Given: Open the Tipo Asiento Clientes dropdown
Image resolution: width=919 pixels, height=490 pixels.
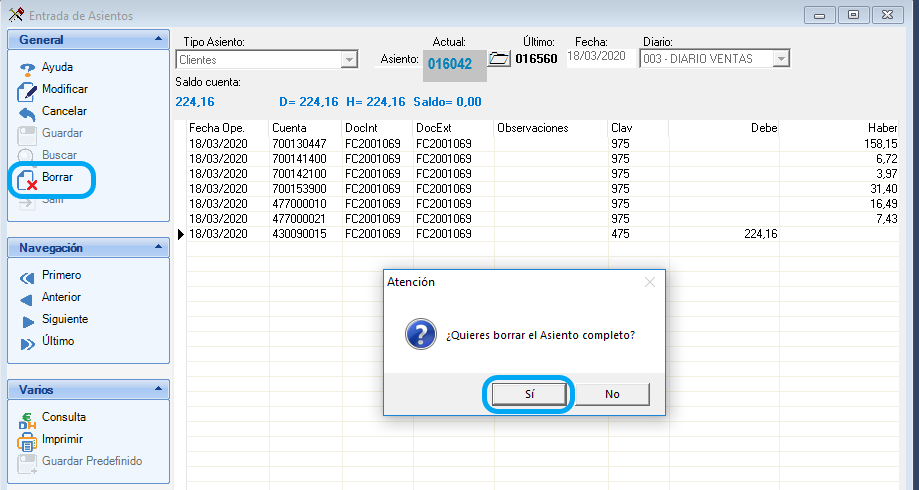Looking at the screenshot, I should [x=349, y=60].
